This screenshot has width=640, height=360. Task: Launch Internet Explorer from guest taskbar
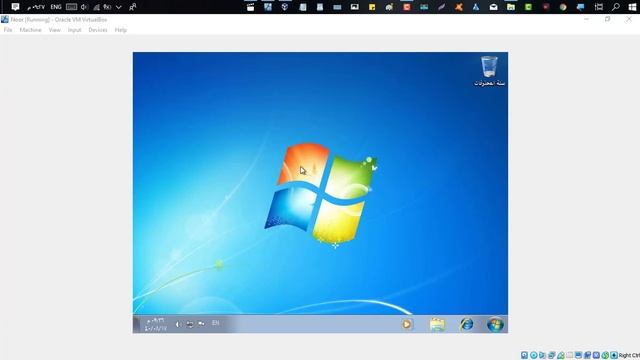pyautogui.click(x=466, y=324)
